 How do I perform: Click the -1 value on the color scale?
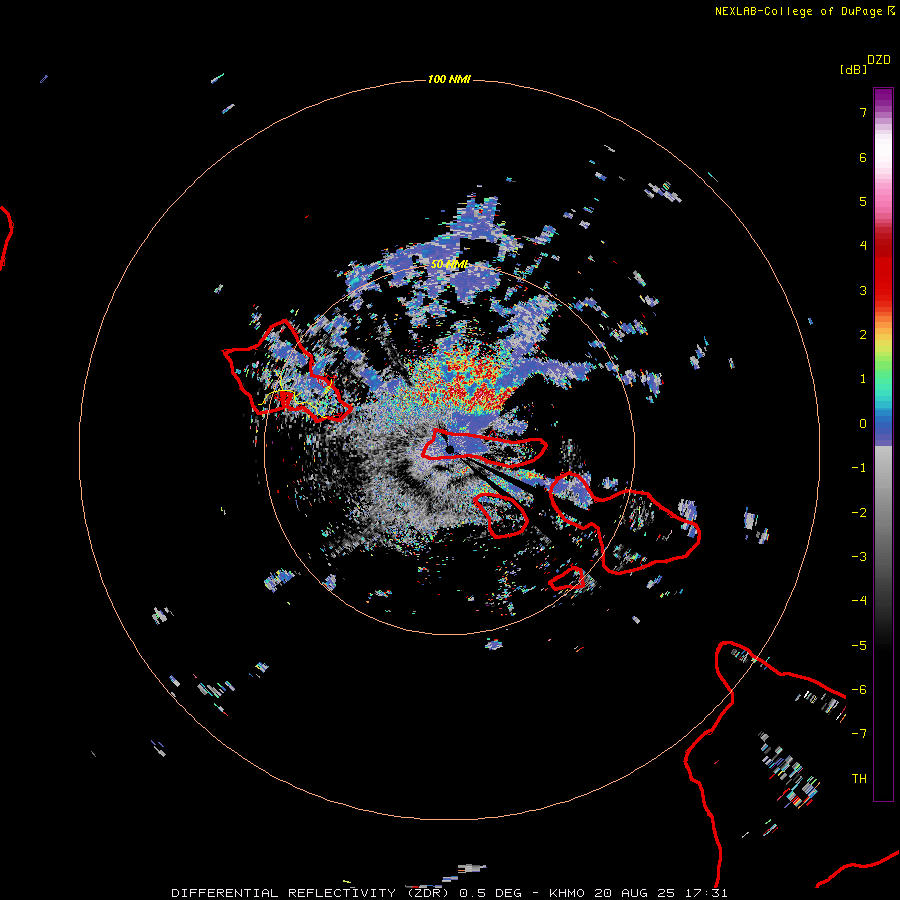tap(859, 468)
